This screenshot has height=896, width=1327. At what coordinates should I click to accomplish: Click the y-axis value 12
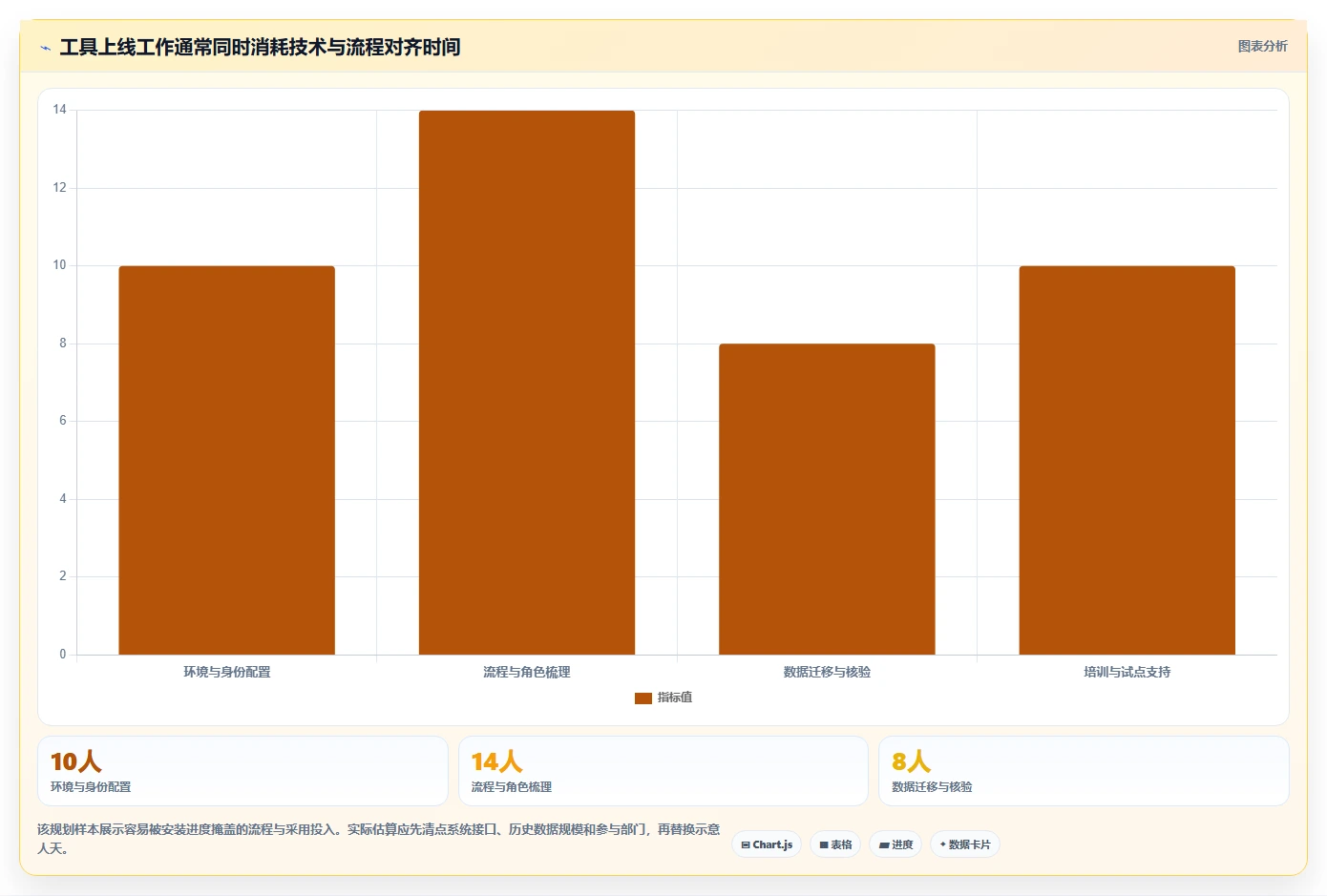(x=60, y=188)
